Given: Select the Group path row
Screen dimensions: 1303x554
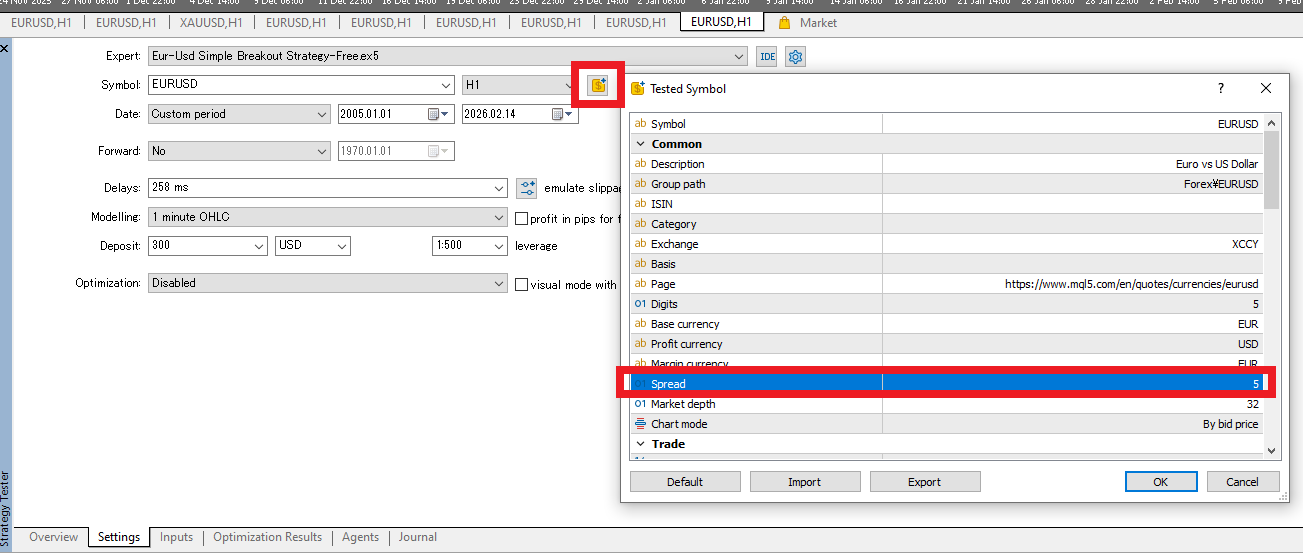Looking at the screenshot, I should [x=946, y=184].
